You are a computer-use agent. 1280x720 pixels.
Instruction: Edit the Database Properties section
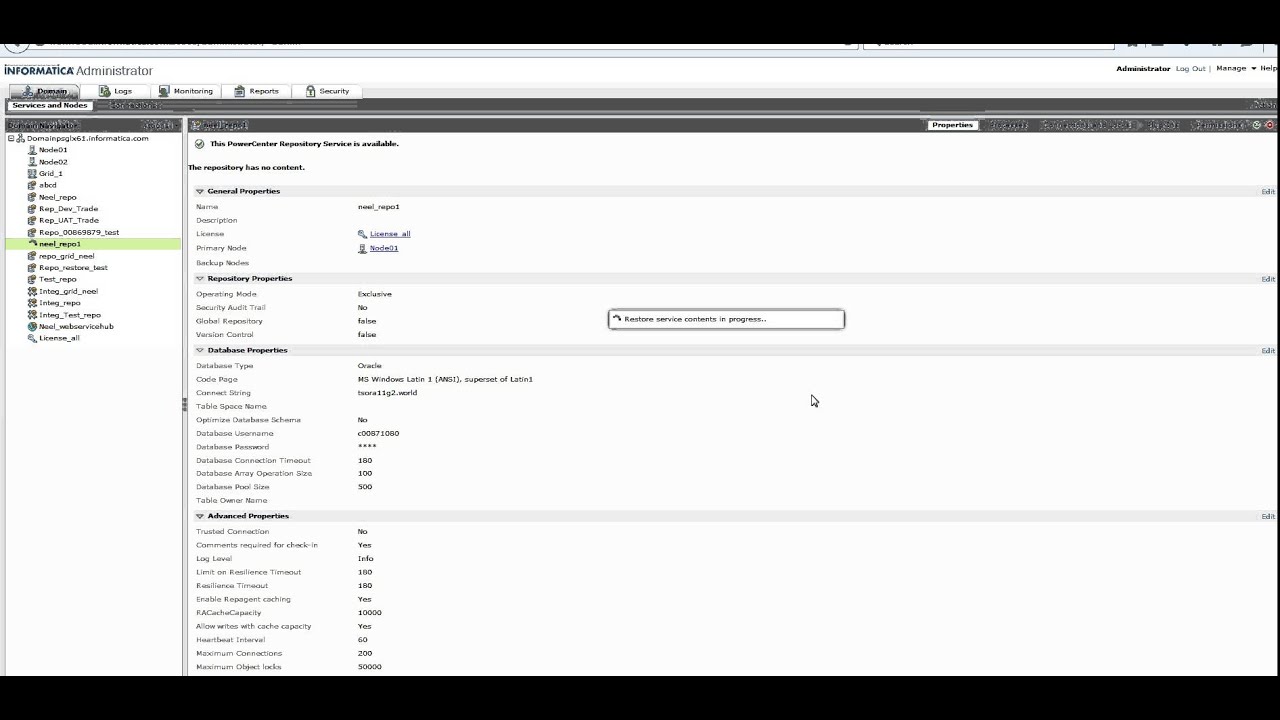[1268, 351]
